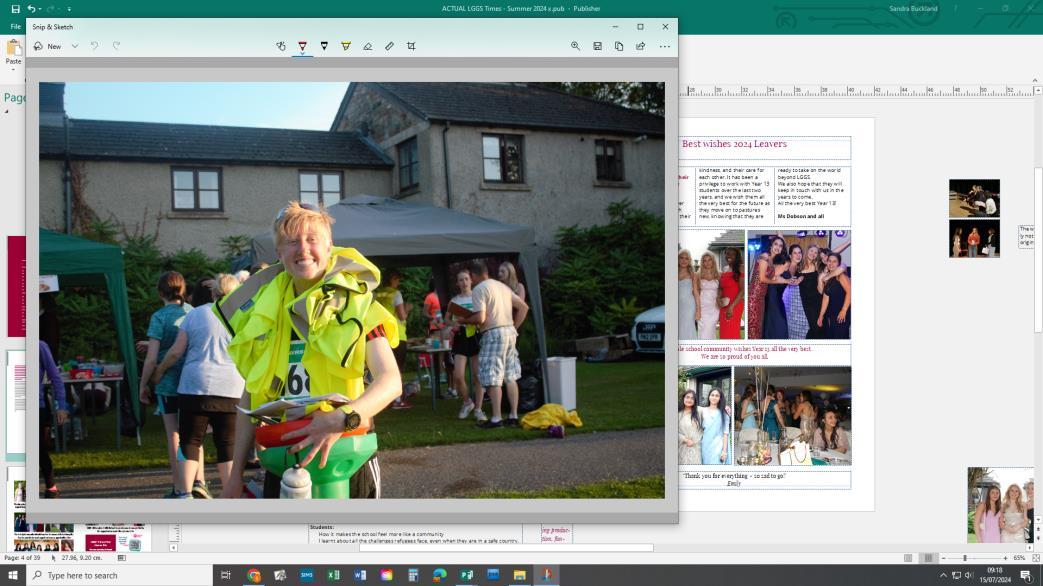Viewport: 1043px width, 586px height.
Task: Switch to single page view in status bar
Action: click(x=908, y=558)
